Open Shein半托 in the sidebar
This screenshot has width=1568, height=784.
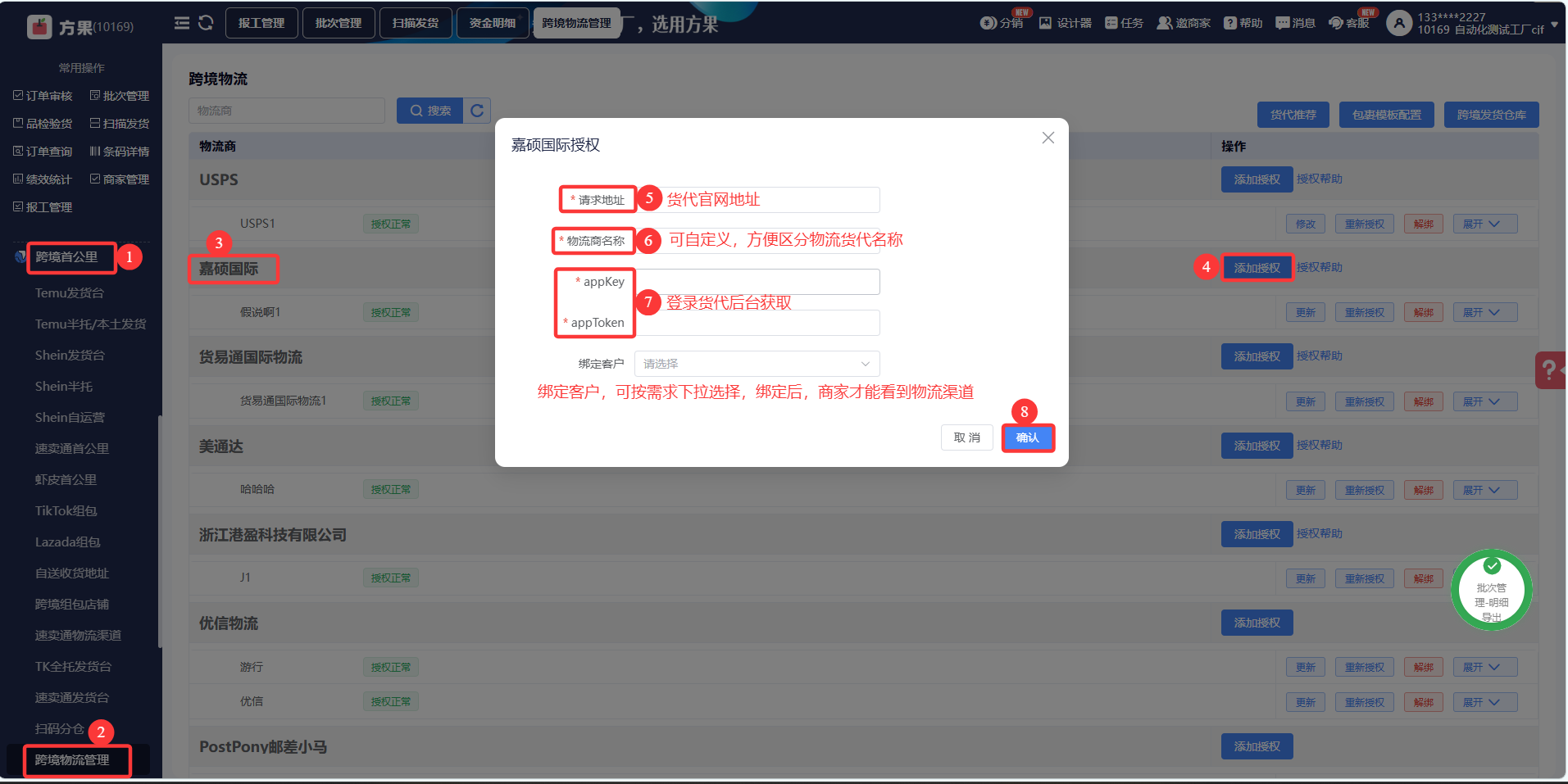64,386
